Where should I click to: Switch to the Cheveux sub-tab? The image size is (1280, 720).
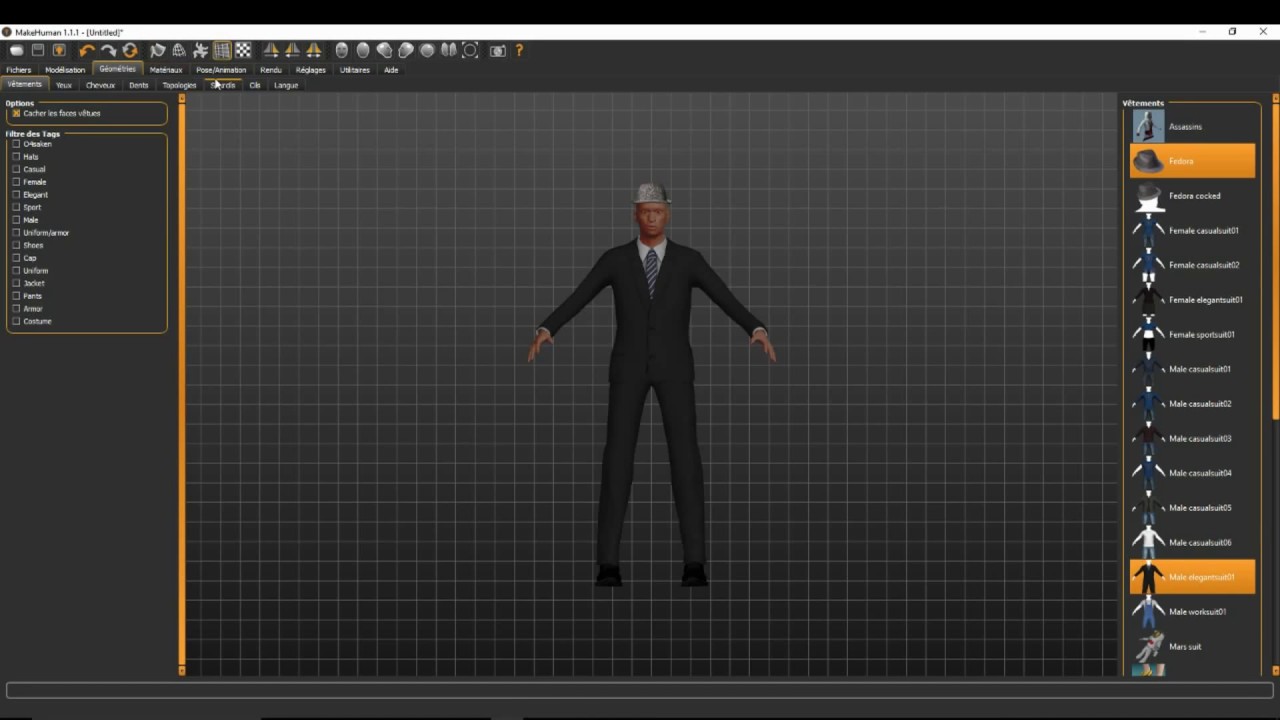100,85
